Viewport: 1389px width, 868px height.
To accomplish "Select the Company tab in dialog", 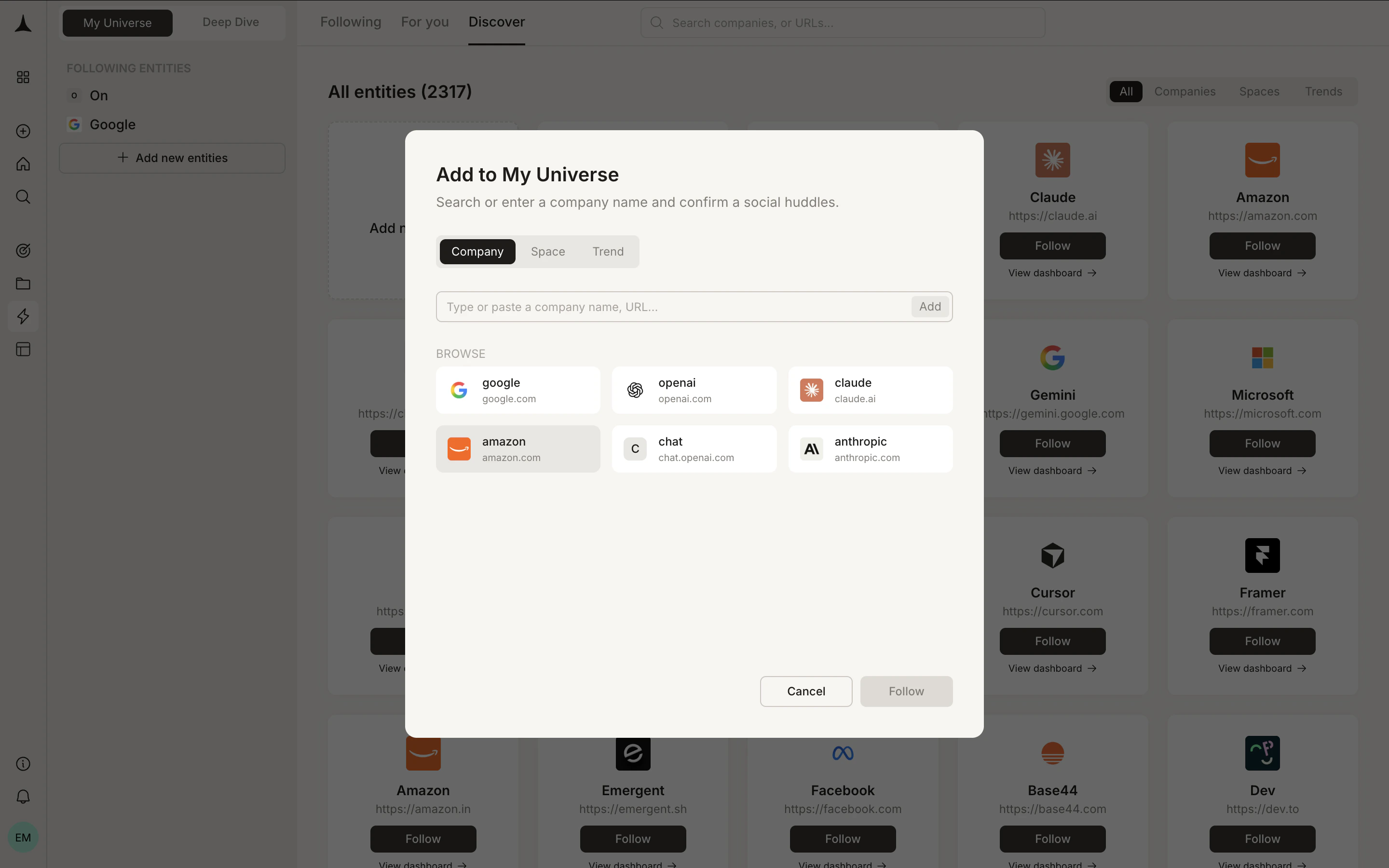I will click(x=477, y=251).
